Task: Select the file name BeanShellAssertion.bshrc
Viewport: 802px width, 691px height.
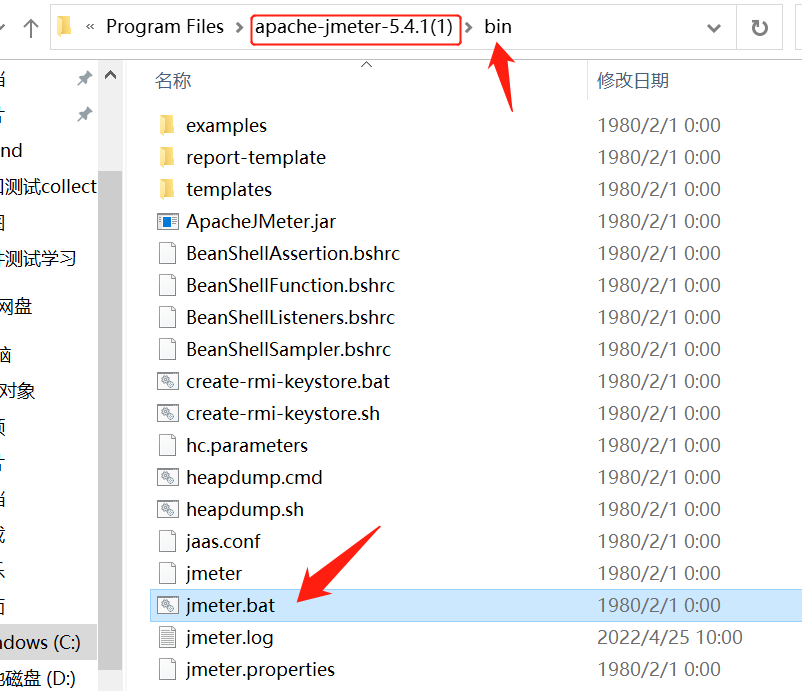Action: (x=293, y=253)
